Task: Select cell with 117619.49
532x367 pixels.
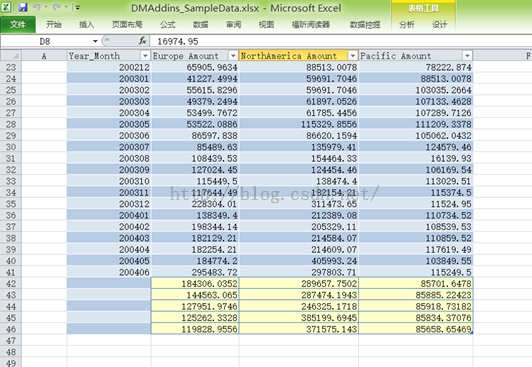Action: pyautogui.click(x=416, y=250)
